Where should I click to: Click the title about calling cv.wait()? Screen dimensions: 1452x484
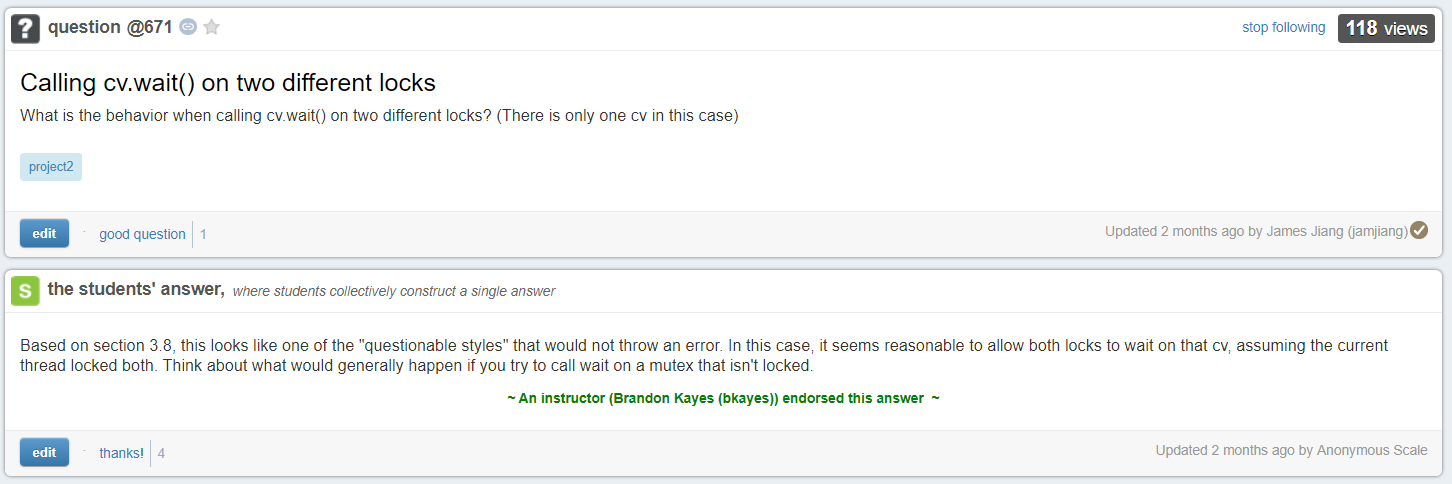pos(228,83)
